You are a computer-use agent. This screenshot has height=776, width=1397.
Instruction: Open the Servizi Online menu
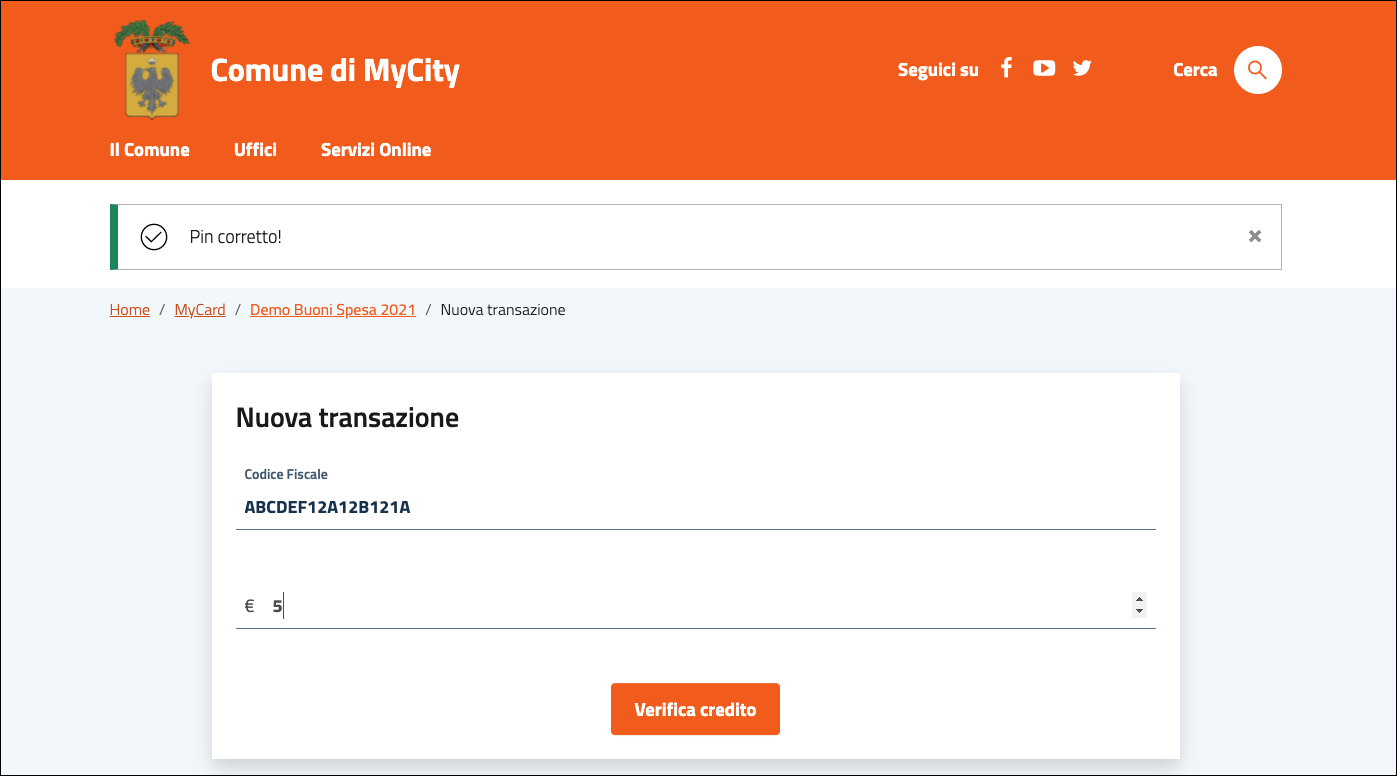pos(376,150)
